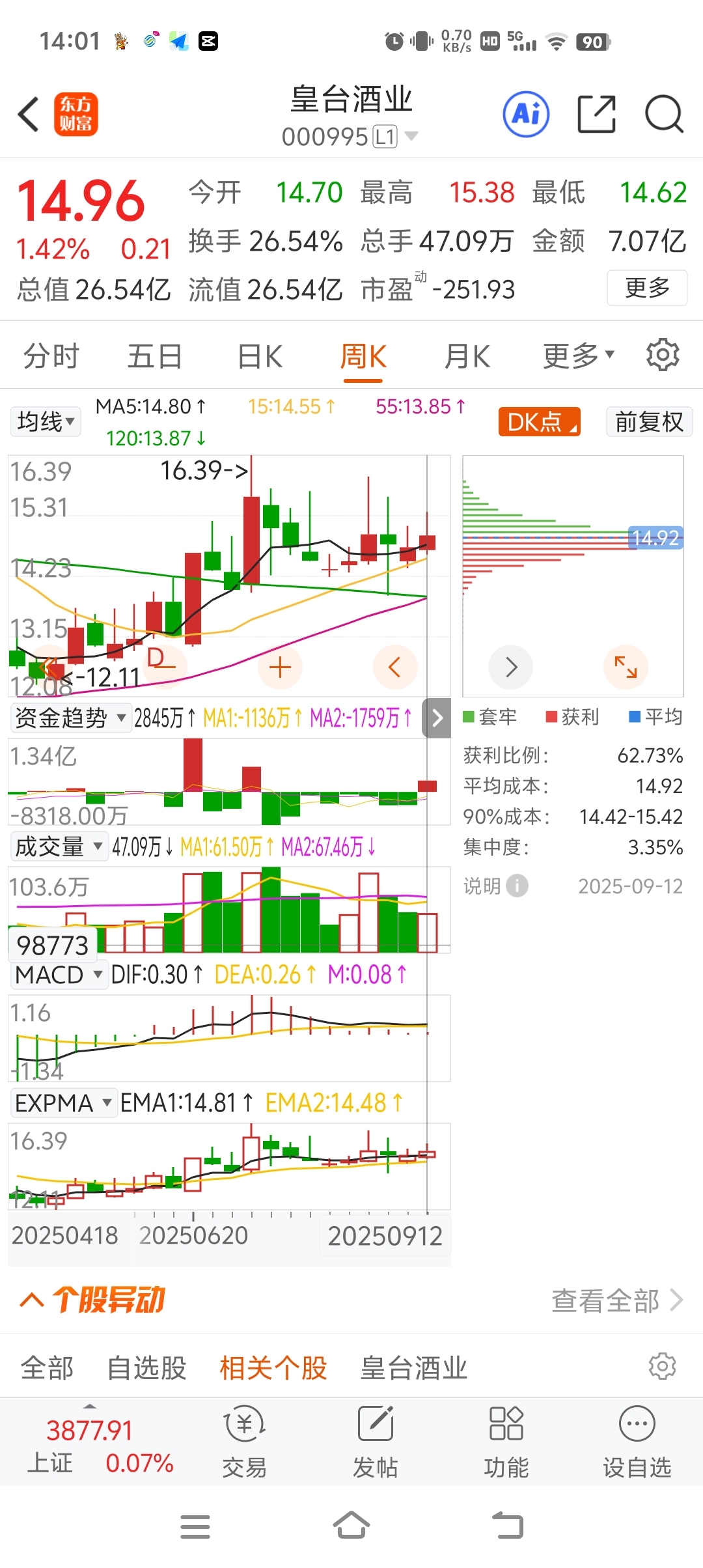Tap the 90%成本 14.42-15.42 value
The width and height of the screenshot is (703, 1568).
[631, 817]
